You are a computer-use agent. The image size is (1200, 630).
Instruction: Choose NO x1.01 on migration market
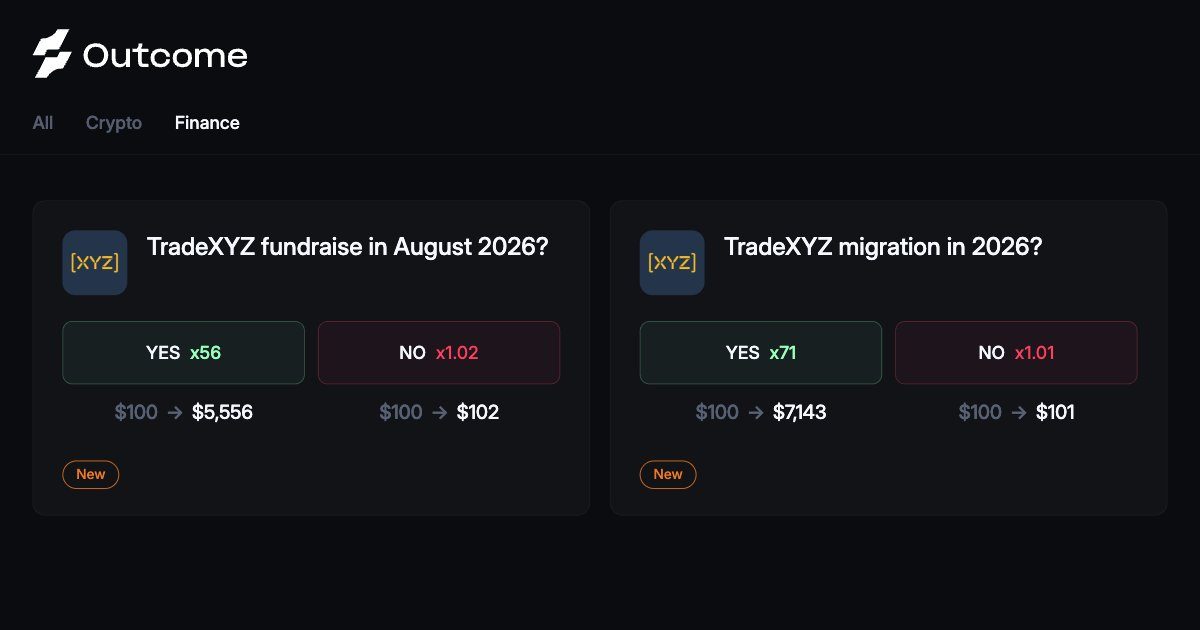coord(1016,353)
